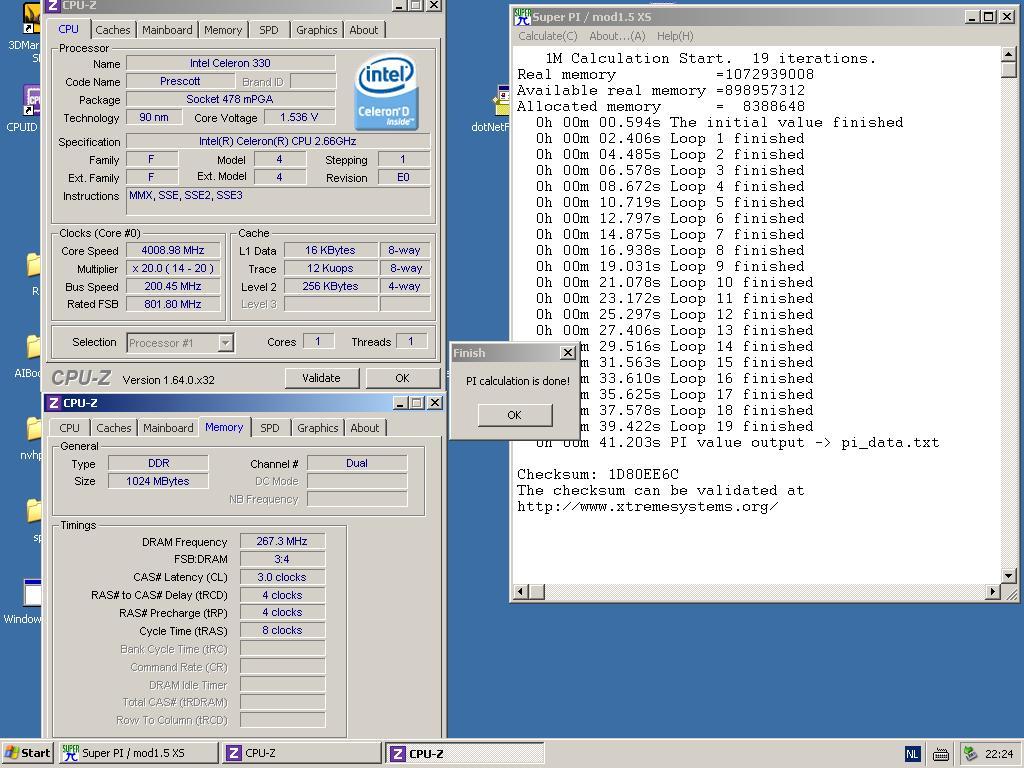Open the SPD tab in lower CPU-Z
Image resolution: width=1024 pixels, height=768 pixels.
[x=270, y=428]
